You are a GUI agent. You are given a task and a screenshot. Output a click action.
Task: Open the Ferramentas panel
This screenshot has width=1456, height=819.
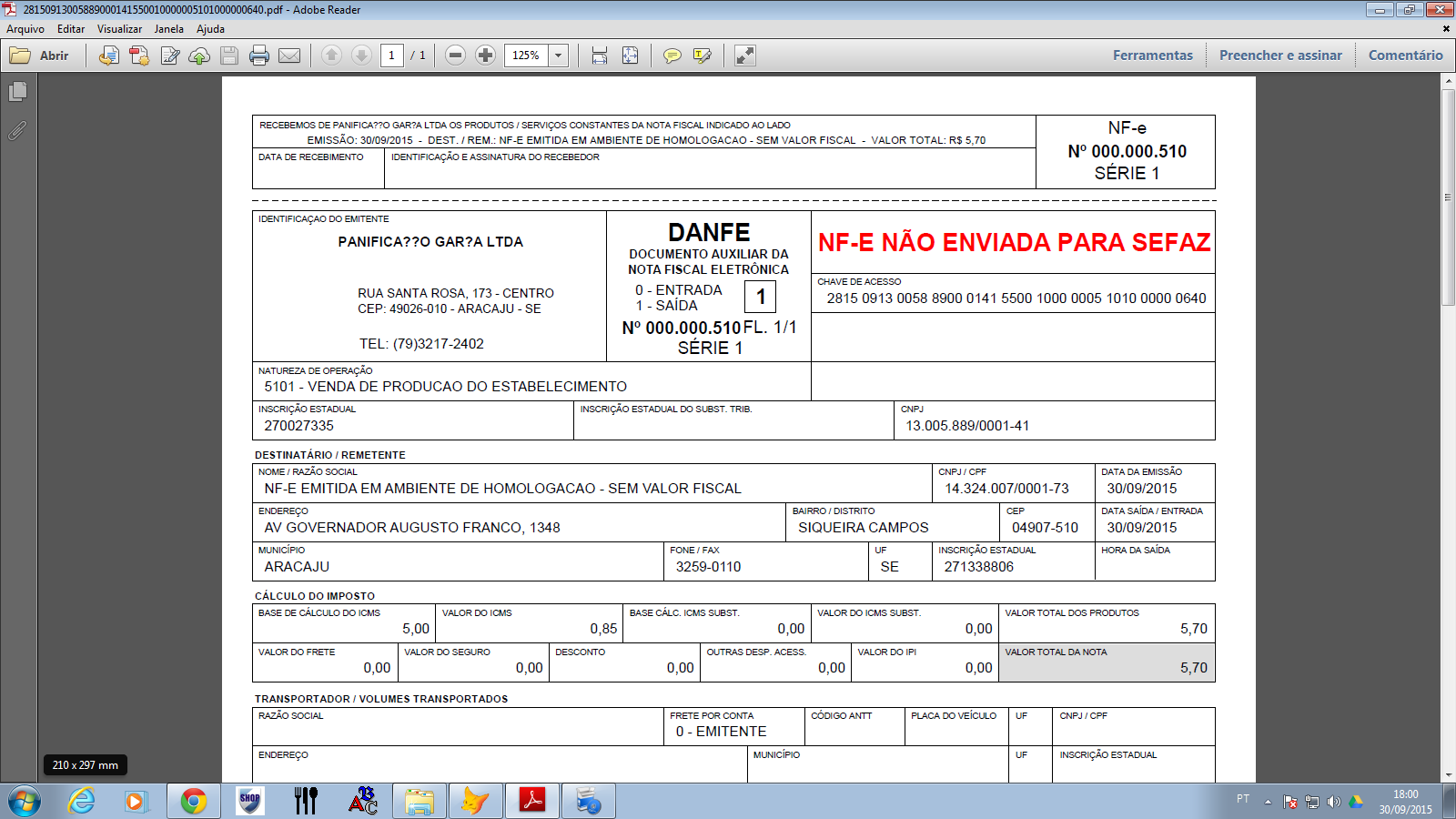(1153, 56)
